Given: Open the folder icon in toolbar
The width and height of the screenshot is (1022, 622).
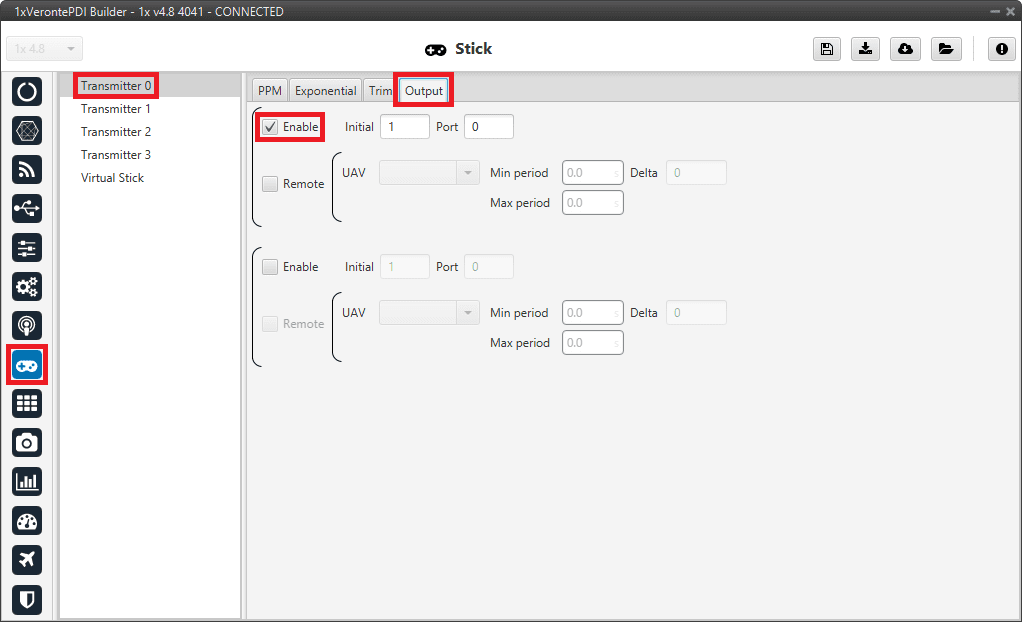Looking at the screenshot, I should [945, 49].
